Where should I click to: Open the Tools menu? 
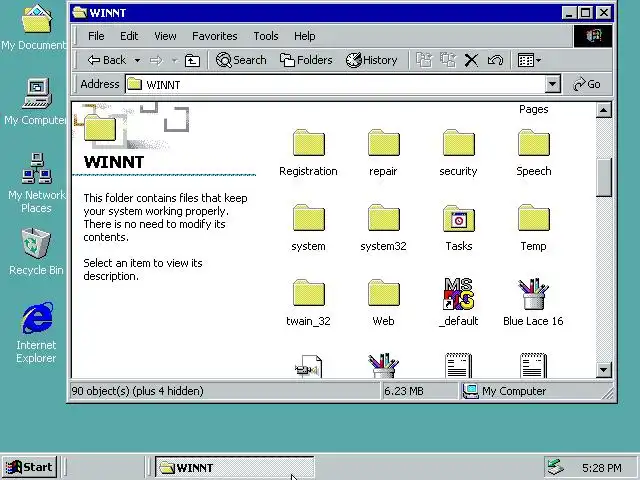[266, 36]
